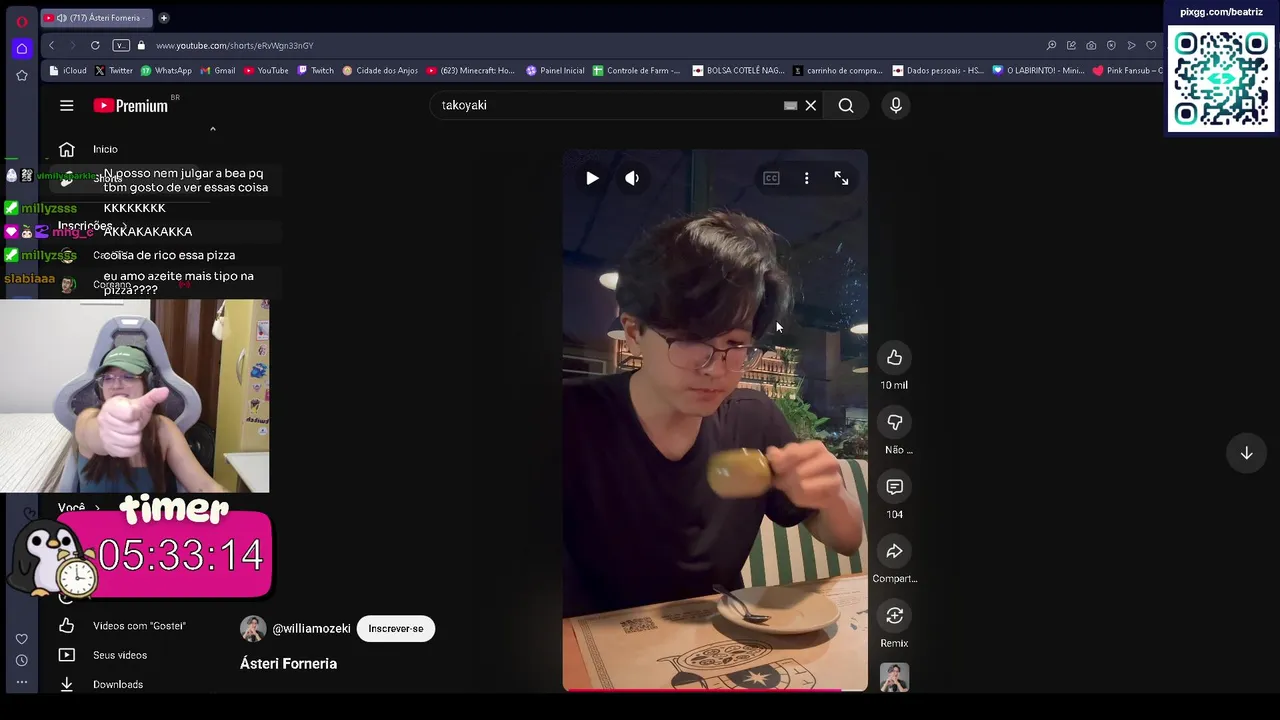Toggle the VPN badge in address bar
This screenshot has width=1280, height=720.
point(121,45)
